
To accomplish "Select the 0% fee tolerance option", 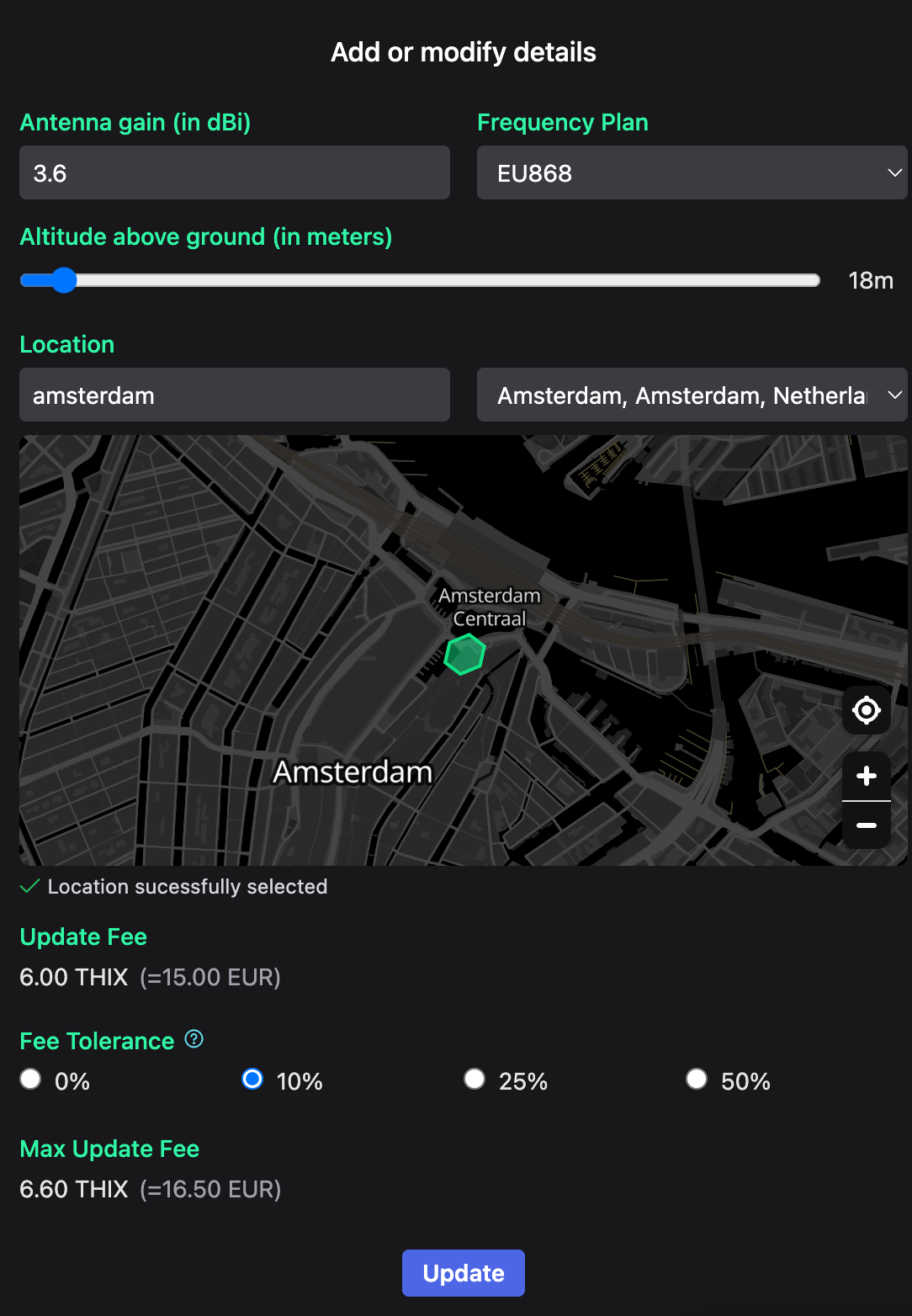I will pyautogui.click(x=30, y=1079).
